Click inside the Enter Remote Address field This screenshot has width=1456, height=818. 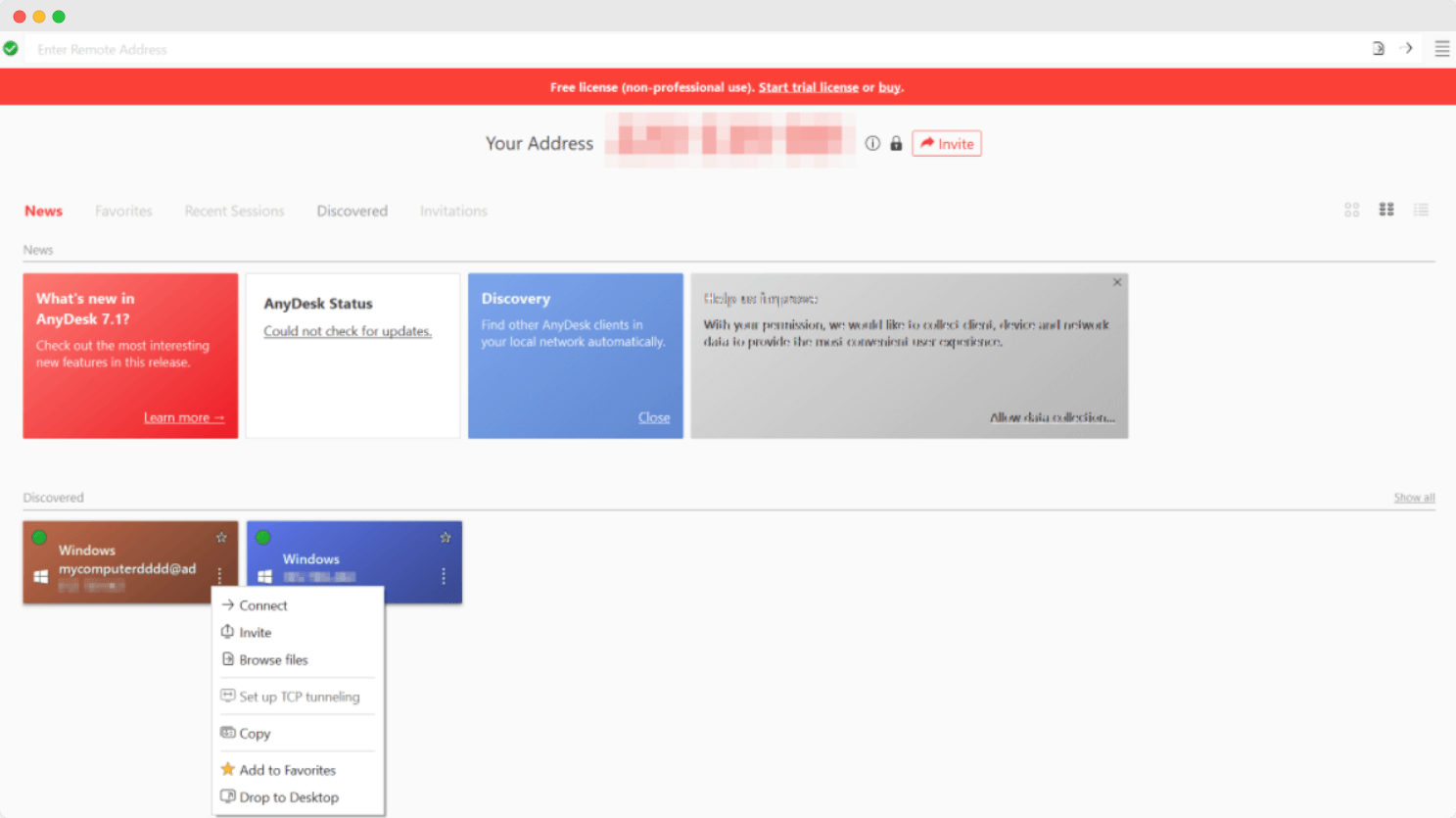tap(392, 49)
